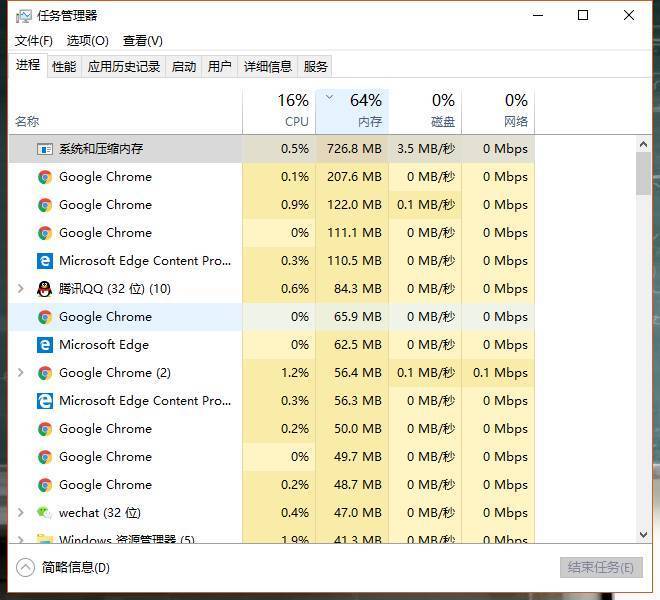Click the 腾讯QQ penguin icon

coord(45,289)
